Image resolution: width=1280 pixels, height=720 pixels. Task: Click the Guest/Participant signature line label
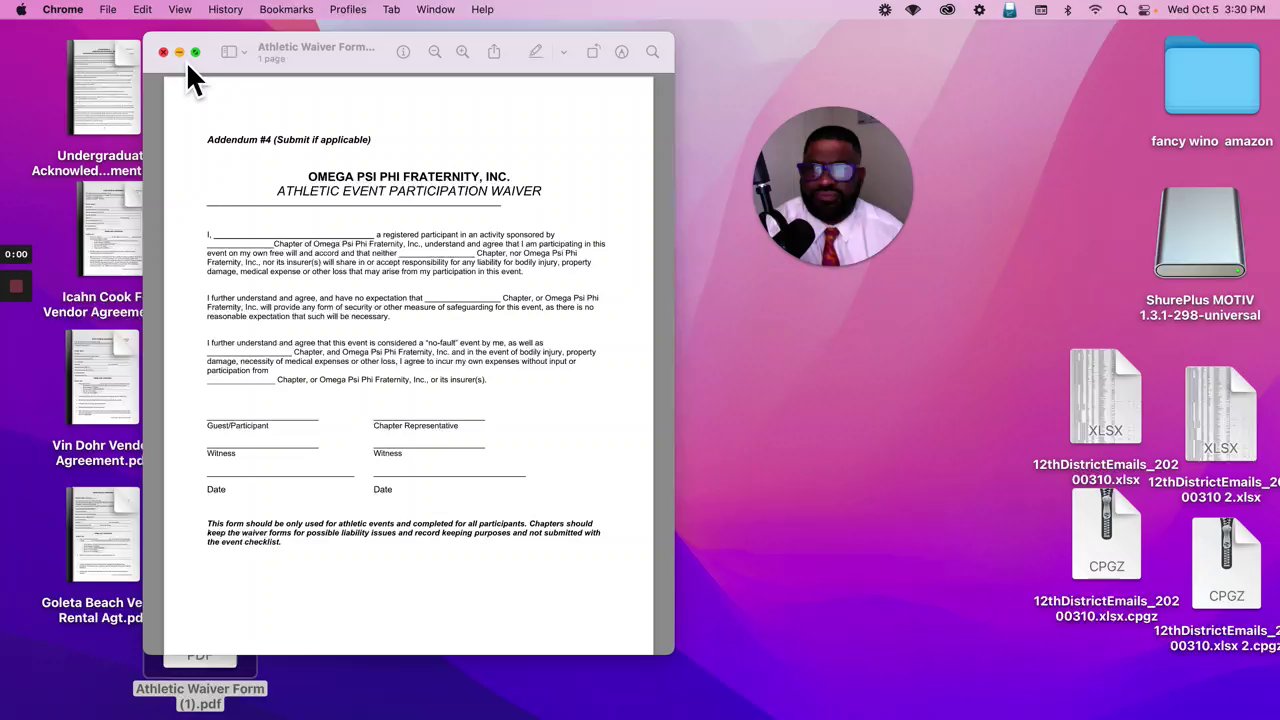click(x=238, y=426)
